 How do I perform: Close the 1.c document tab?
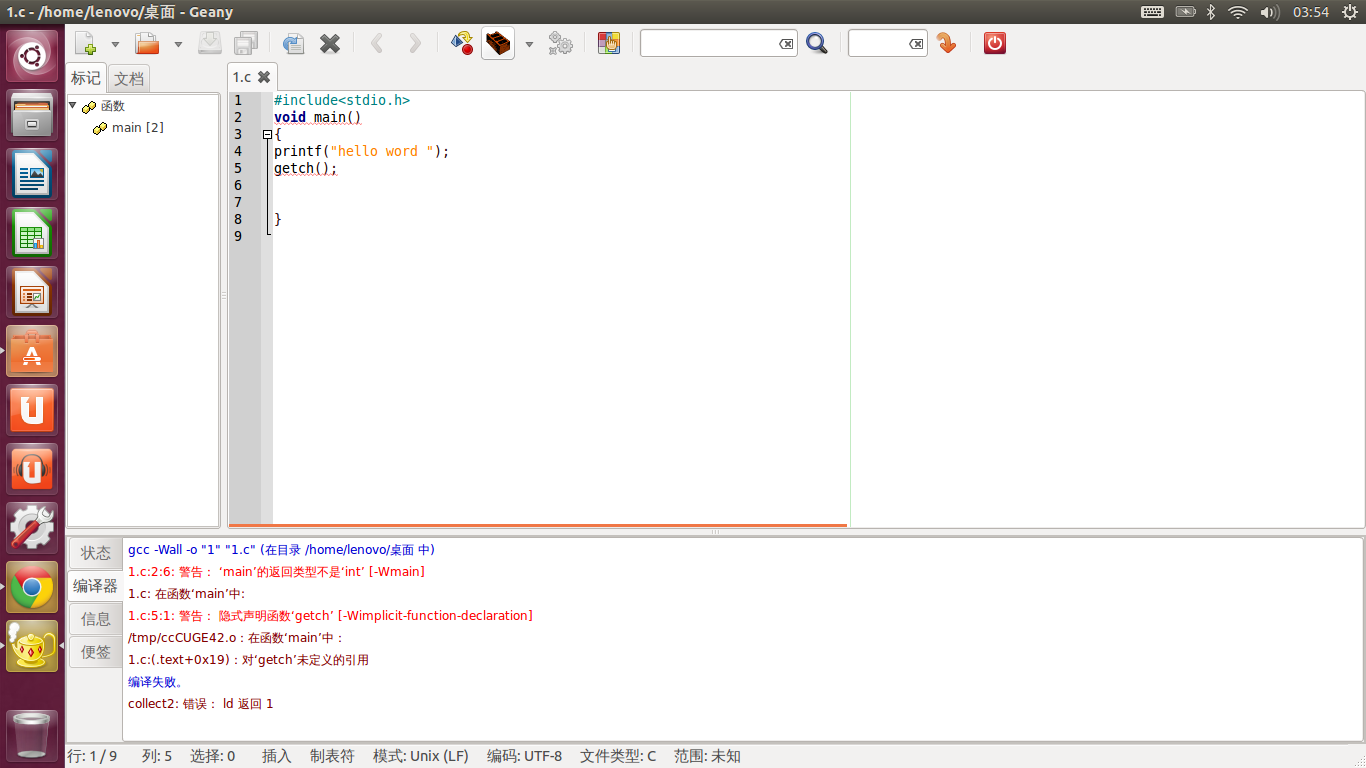point(264,77)
